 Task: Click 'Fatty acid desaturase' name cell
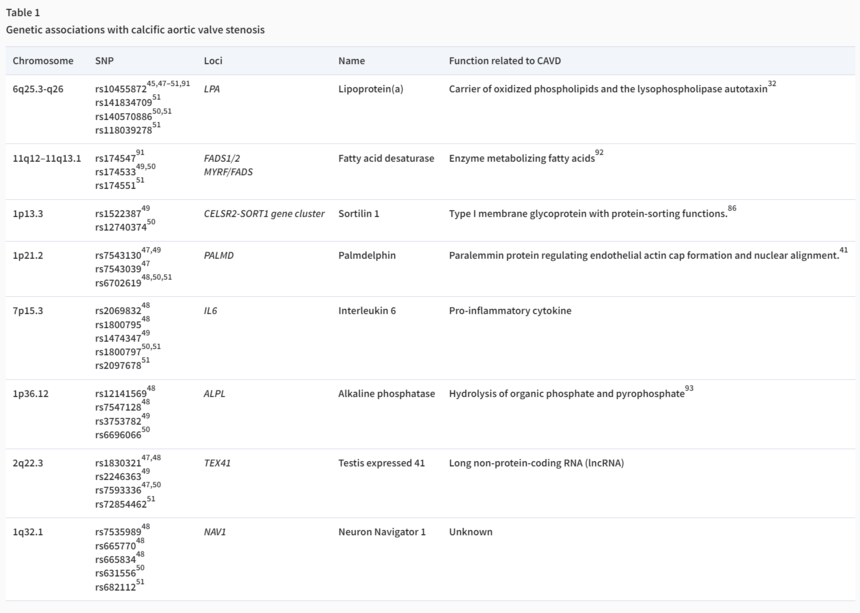pos(386,158)
